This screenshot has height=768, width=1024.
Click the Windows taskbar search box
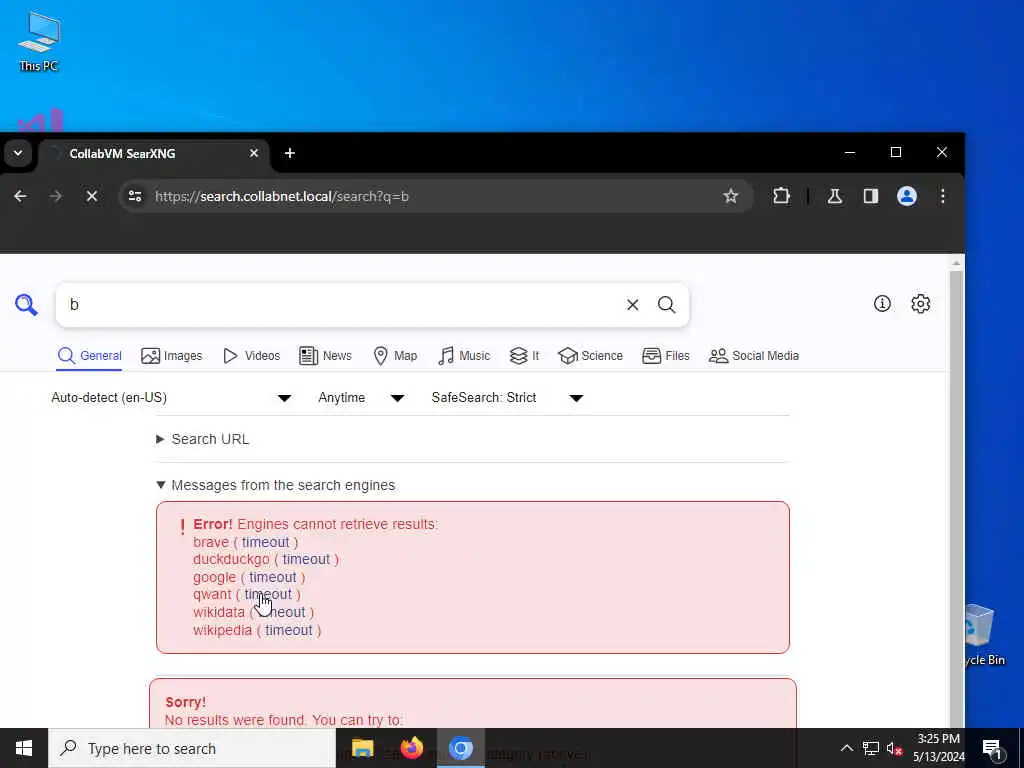pos(192,748)
